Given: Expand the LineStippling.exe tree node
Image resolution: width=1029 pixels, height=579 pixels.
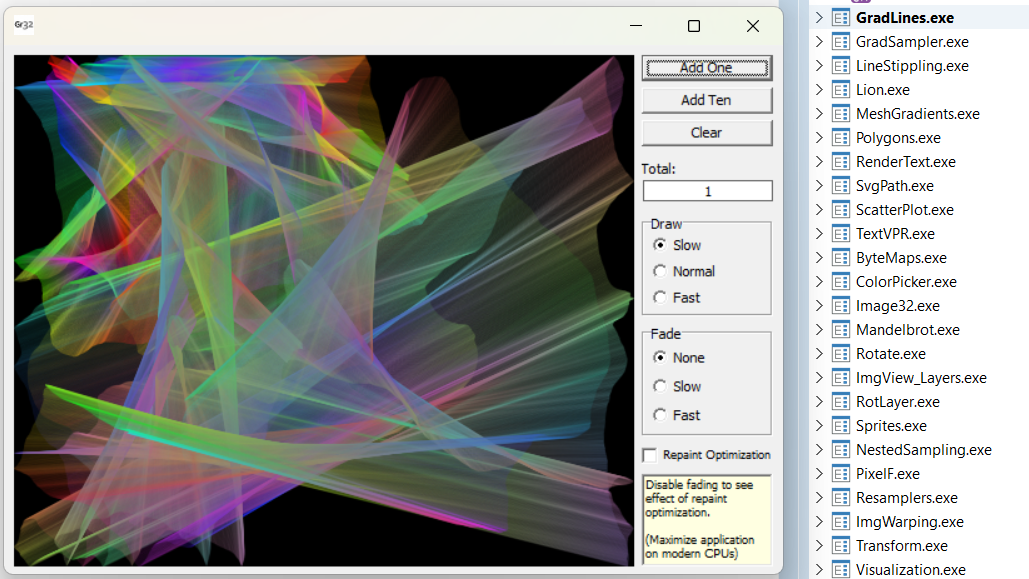Looking at the screenshot, I should click(819, 66).
